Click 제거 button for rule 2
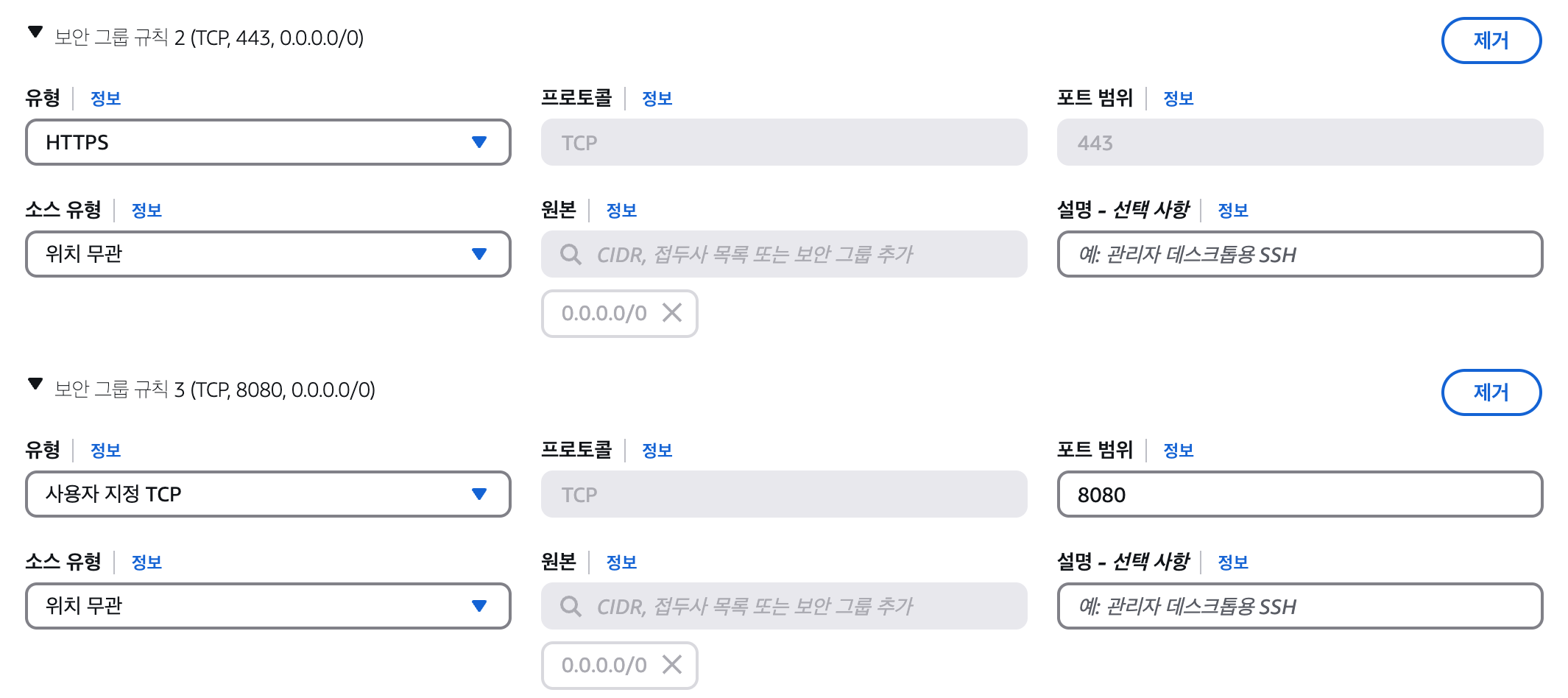 pyautogui.click(x=1491, y=40)
